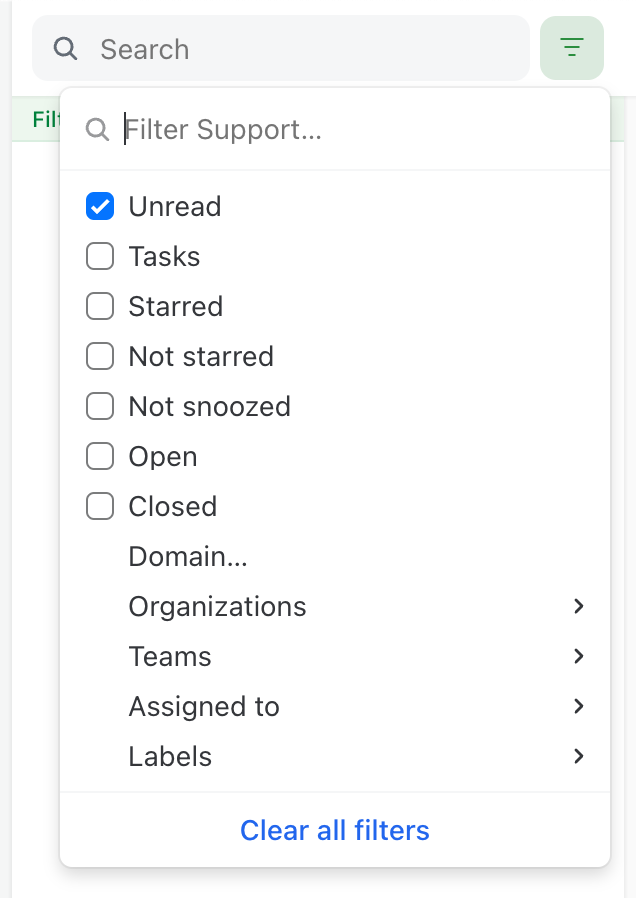Screen dimensions: 636x898
Task: Enable the Tasks filter
Action: coord(99,256)
